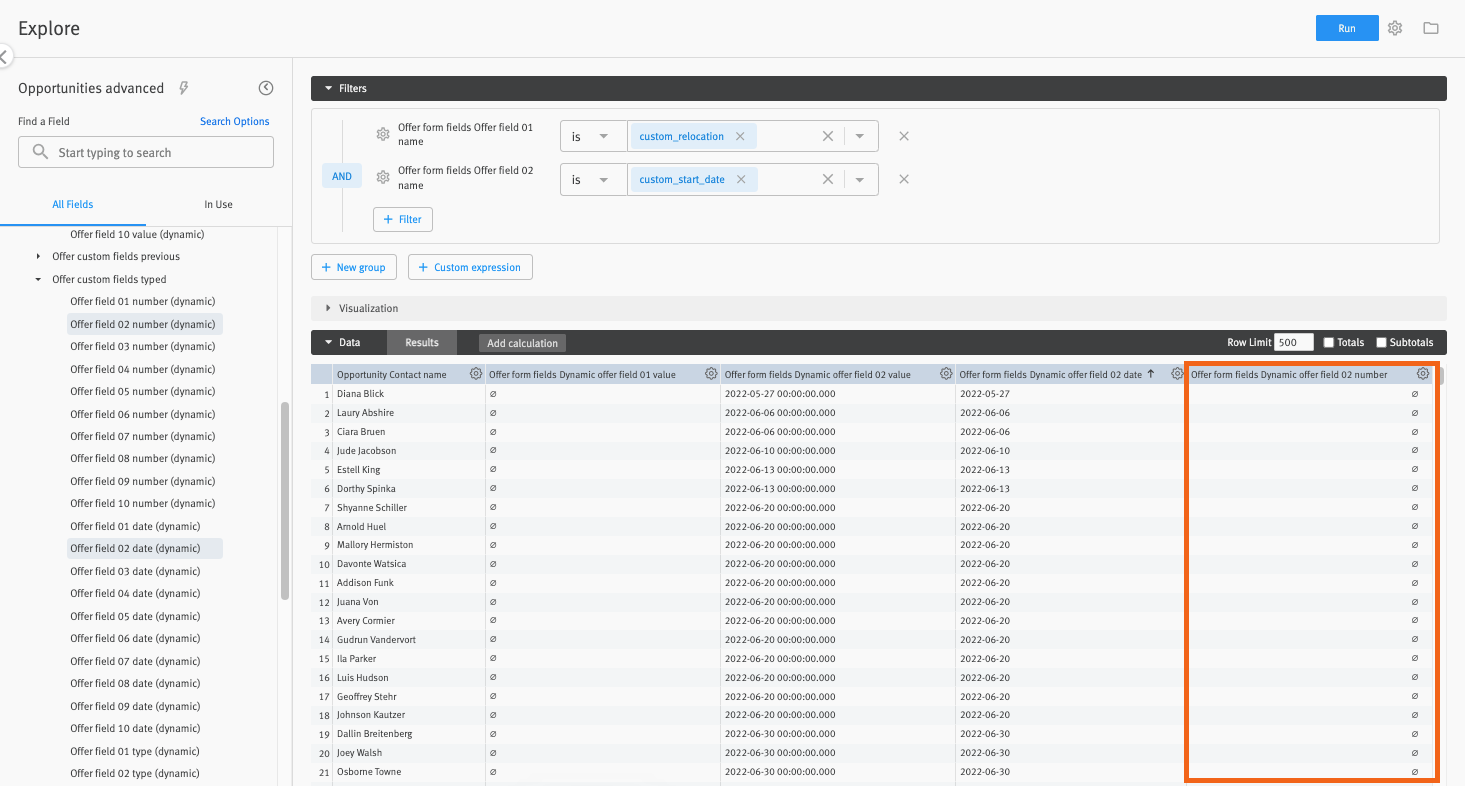Open the folder icon in top right
This screenshot has width=1465, height=786.
pos(1431,28)
